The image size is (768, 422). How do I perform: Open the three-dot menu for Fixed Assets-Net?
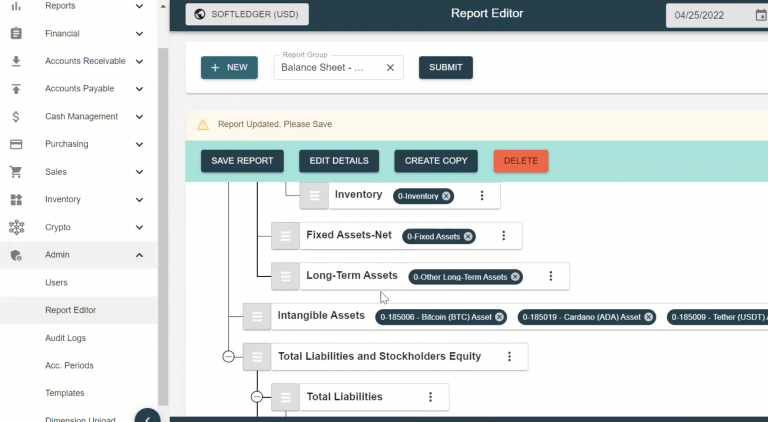click(504, 236)
